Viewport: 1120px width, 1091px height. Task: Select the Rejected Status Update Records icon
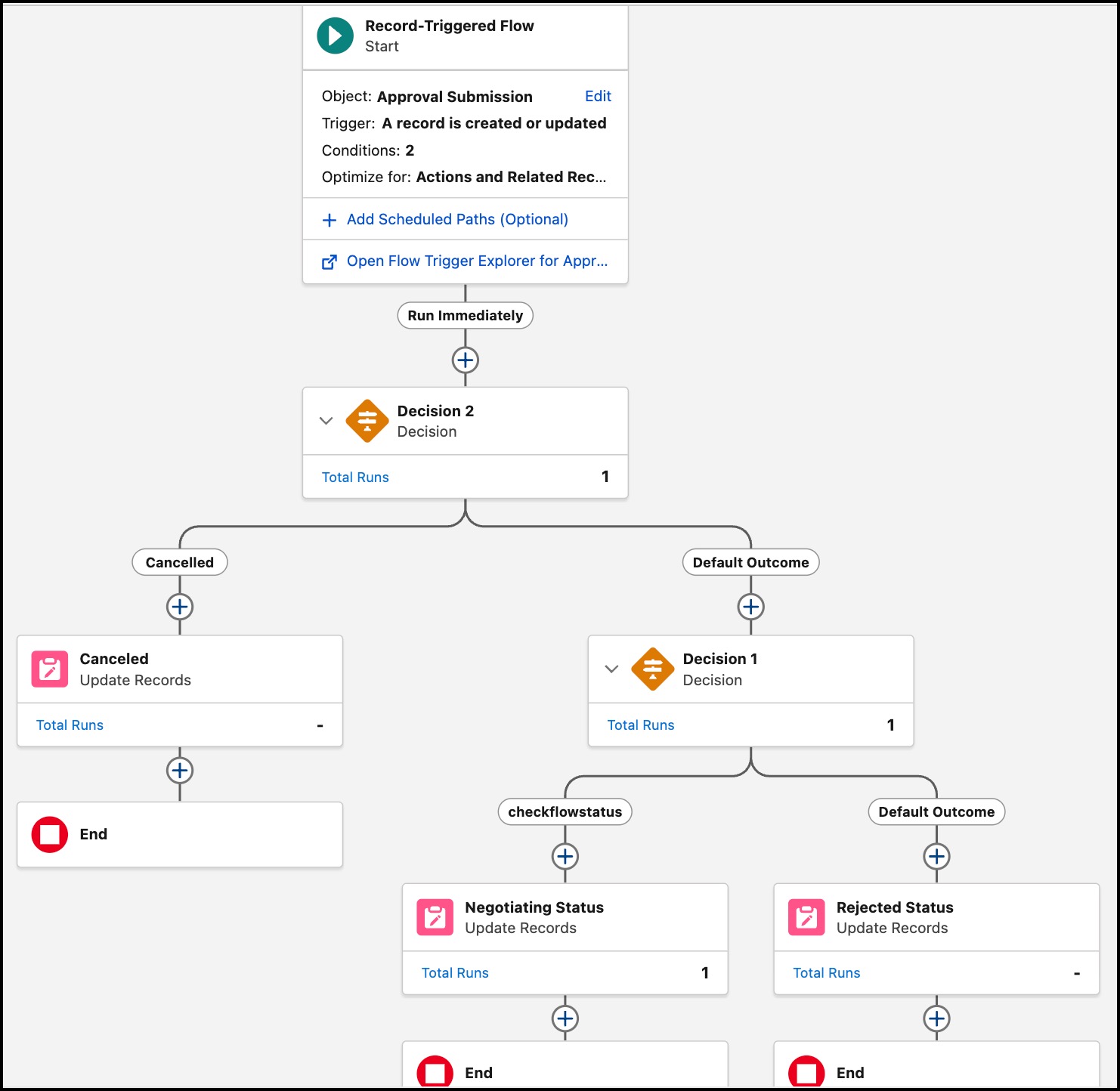806,917
